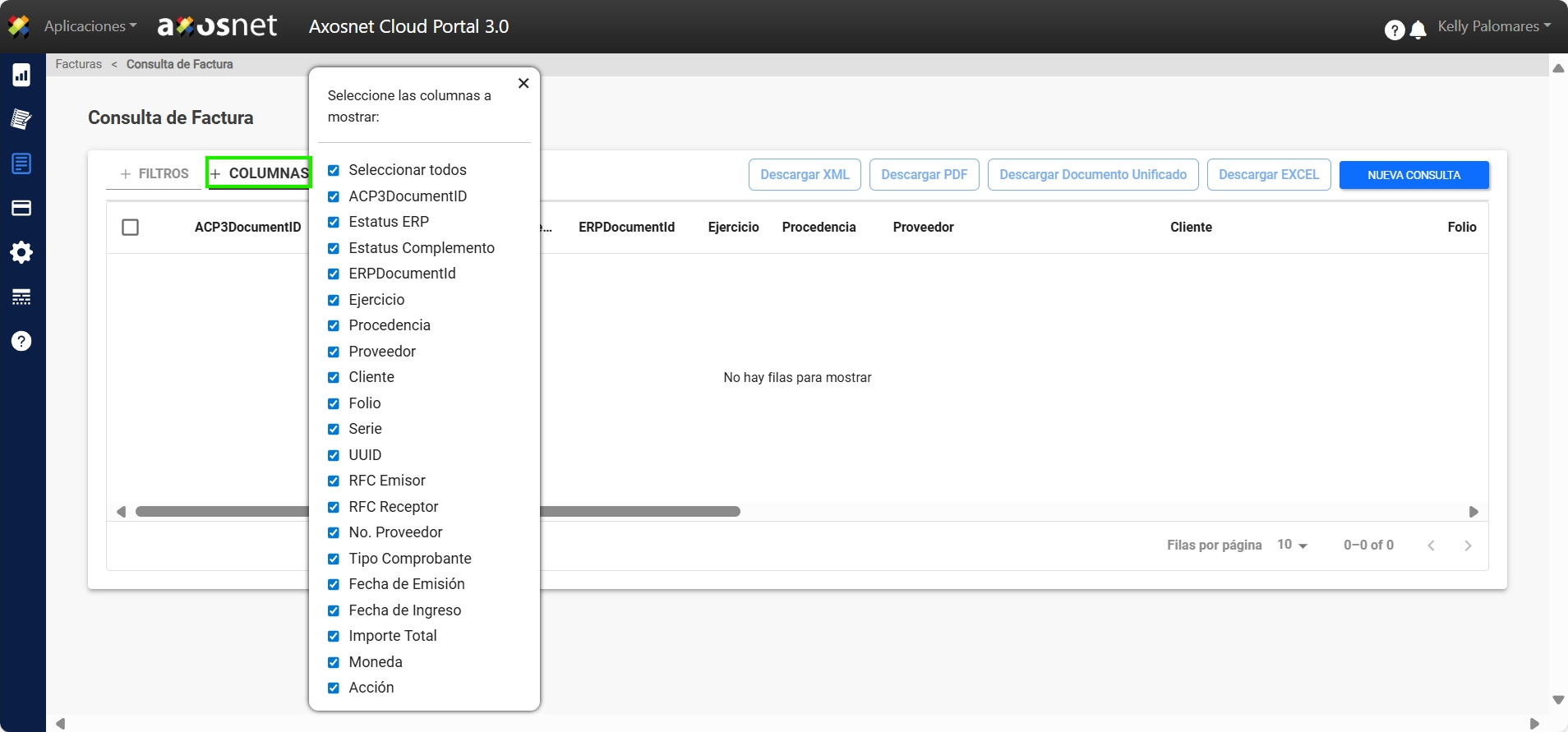This screenshot has height=732, width=1568.
Task: Click the credit card payments sidebar icon
Action: coord(21,208)
